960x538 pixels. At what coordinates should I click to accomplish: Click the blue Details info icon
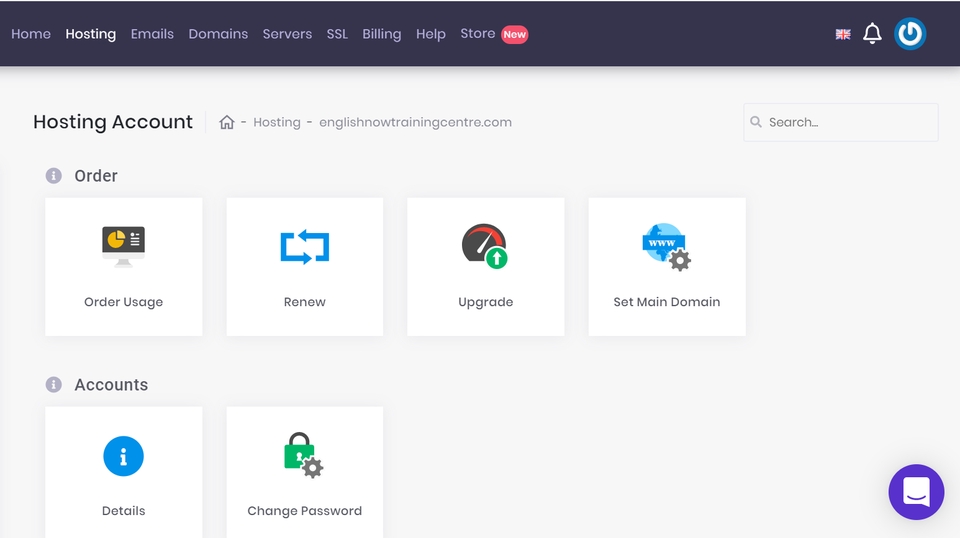[123, 456]
